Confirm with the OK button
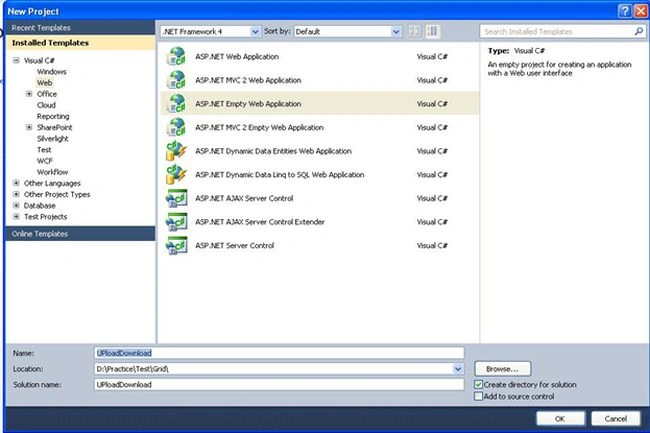This screenshot has height=433, width=650. [560, 418]
